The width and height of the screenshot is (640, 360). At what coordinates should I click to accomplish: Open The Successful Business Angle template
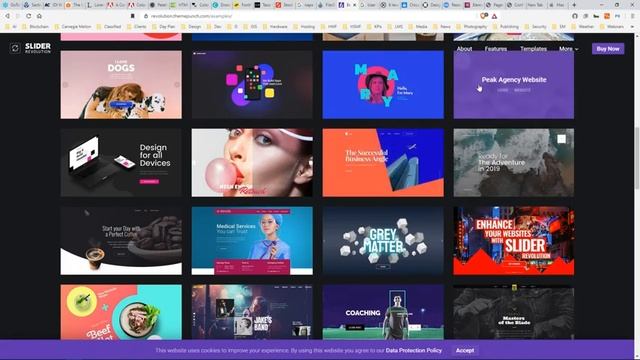(383, 162)
